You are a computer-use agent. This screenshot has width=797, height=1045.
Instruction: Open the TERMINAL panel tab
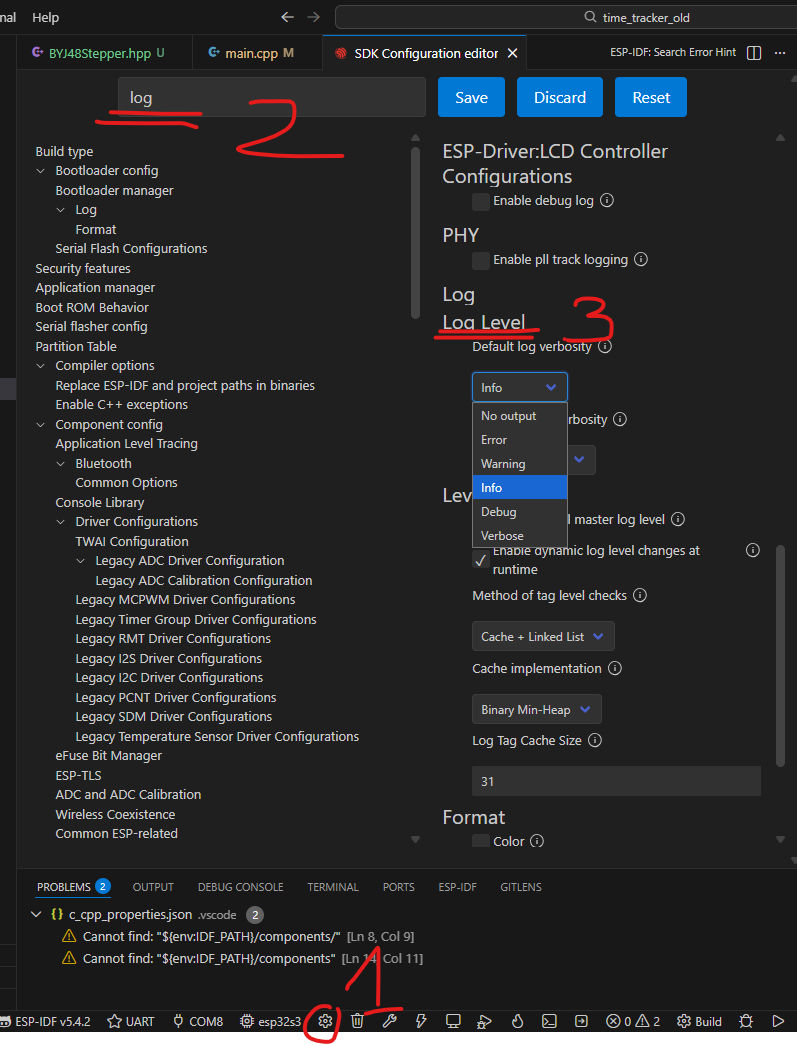[332, 887]
